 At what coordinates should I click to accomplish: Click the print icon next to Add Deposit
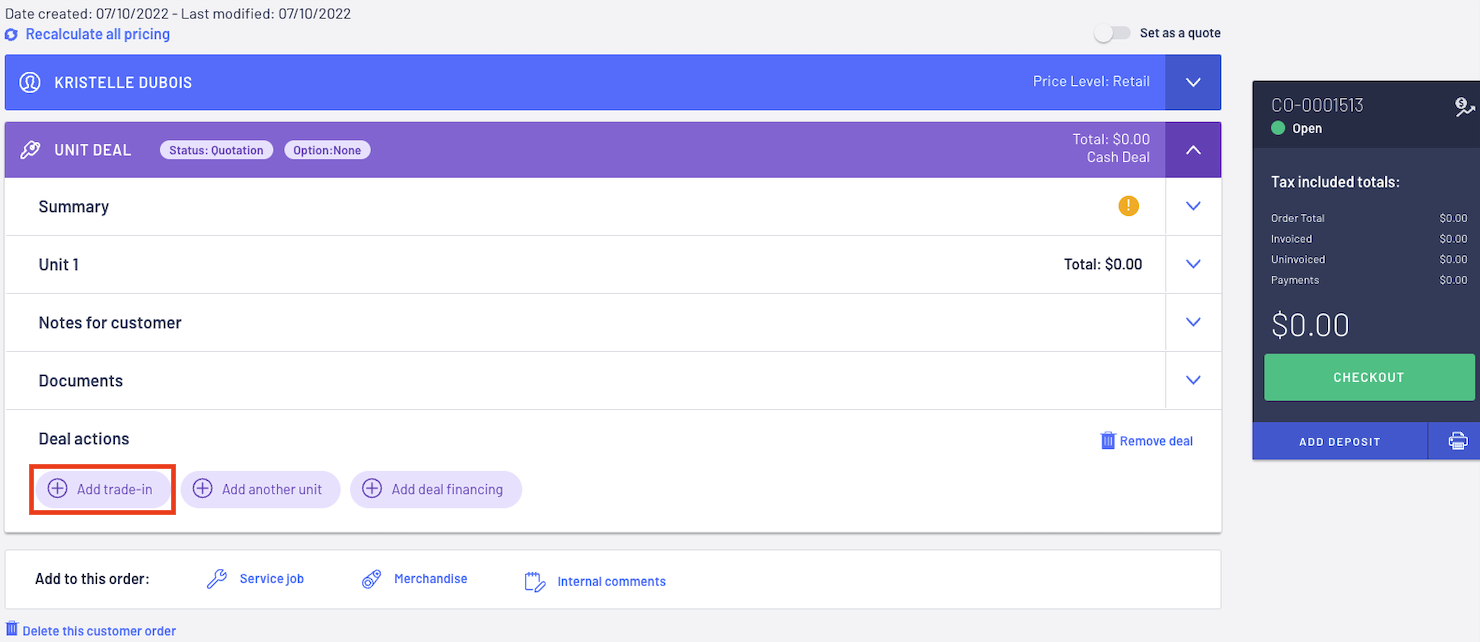1458,441
